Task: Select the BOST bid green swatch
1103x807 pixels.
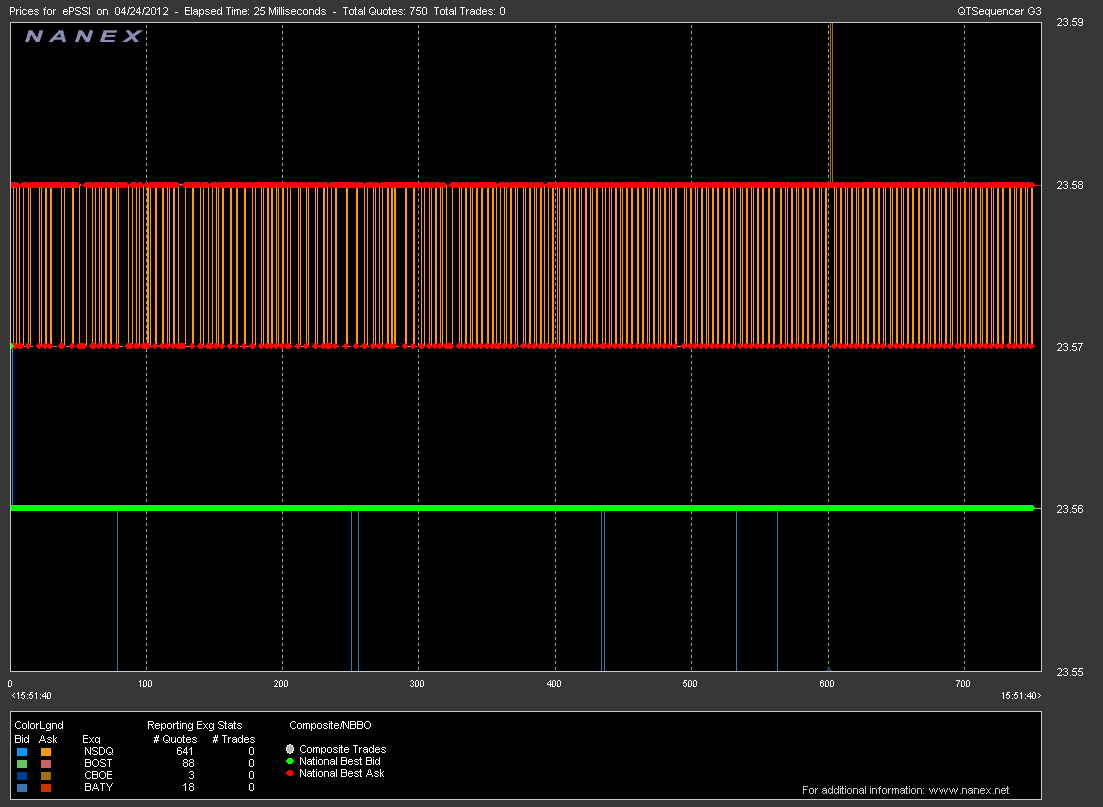Action: coord(21,763)
